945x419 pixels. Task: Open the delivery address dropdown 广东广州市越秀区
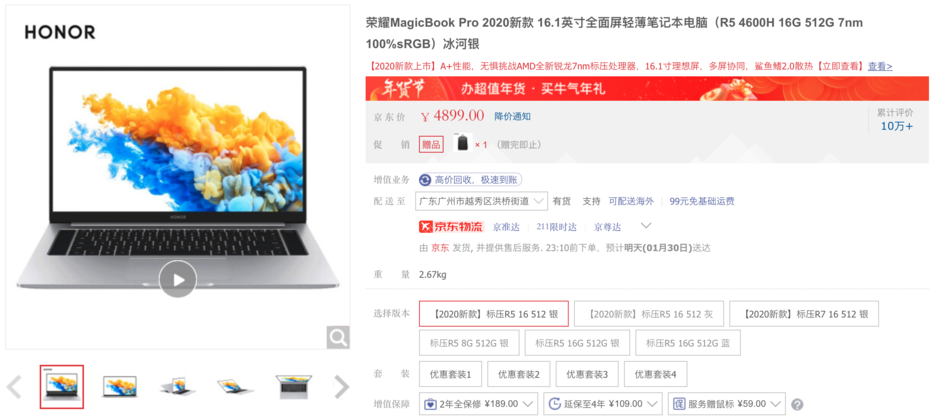coord(481,201)
